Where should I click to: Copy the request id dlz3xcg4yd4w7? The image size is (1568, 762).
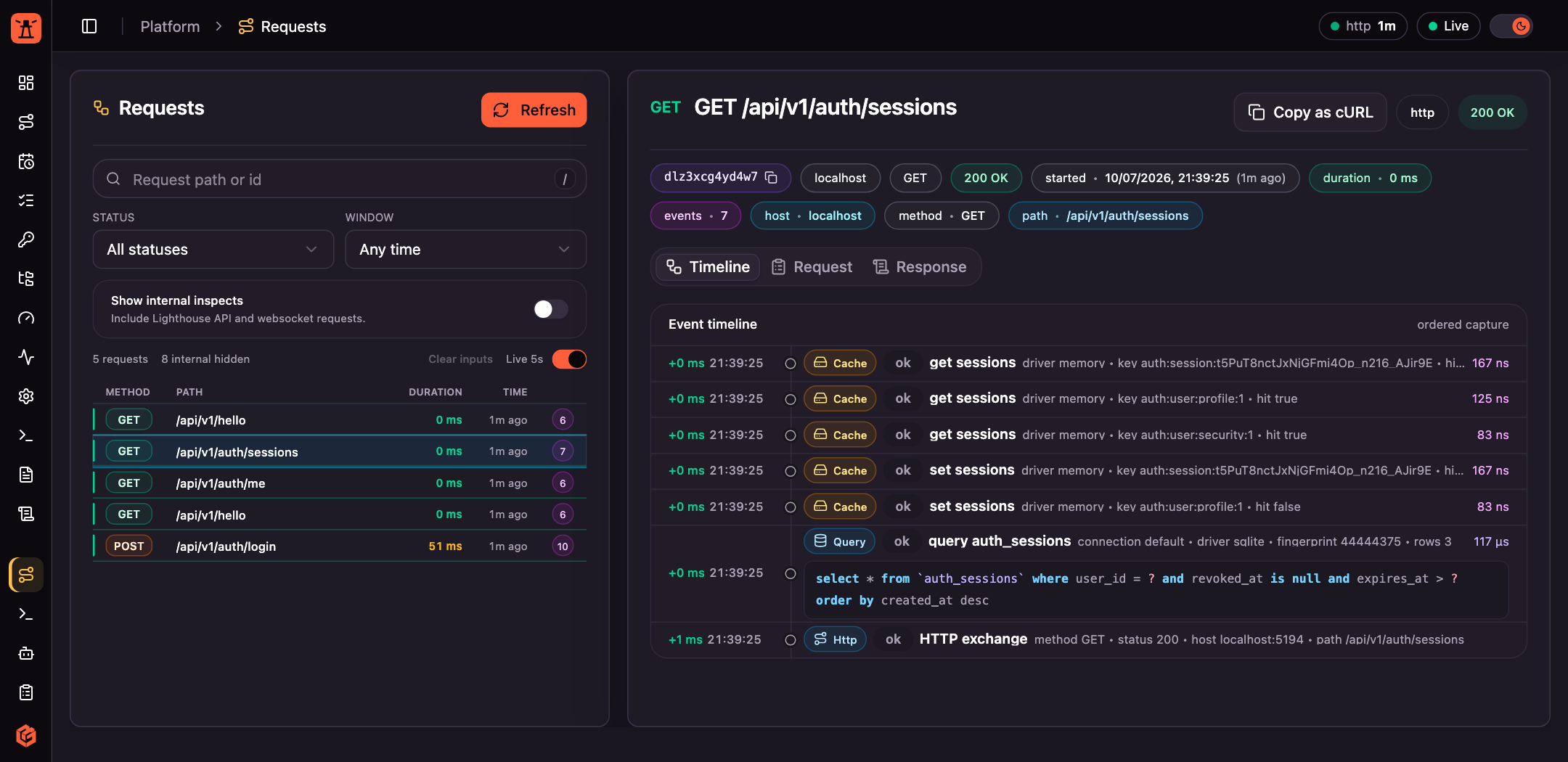[772, 177]
